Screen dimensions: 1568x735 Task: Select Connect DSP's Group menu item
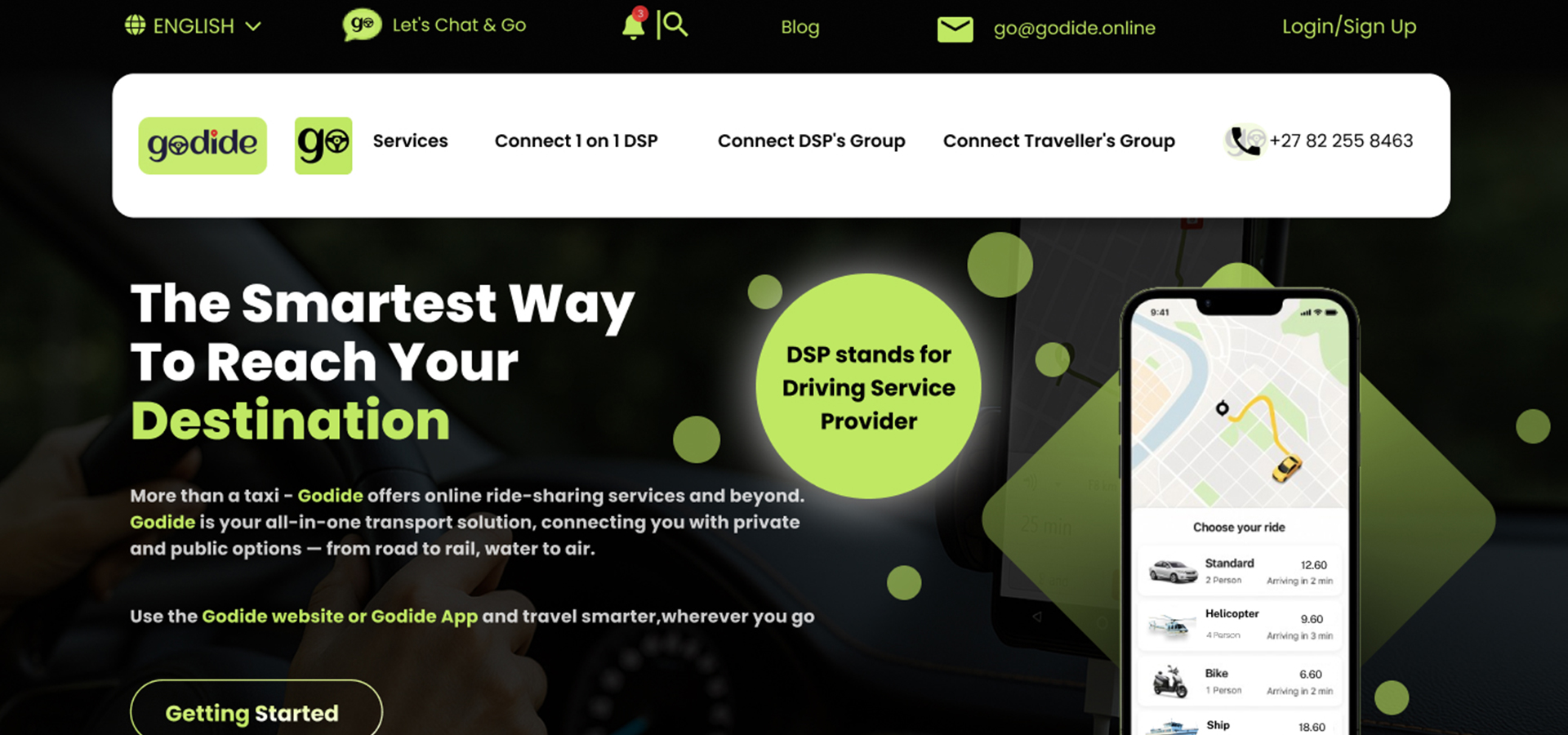coord(811,140)
